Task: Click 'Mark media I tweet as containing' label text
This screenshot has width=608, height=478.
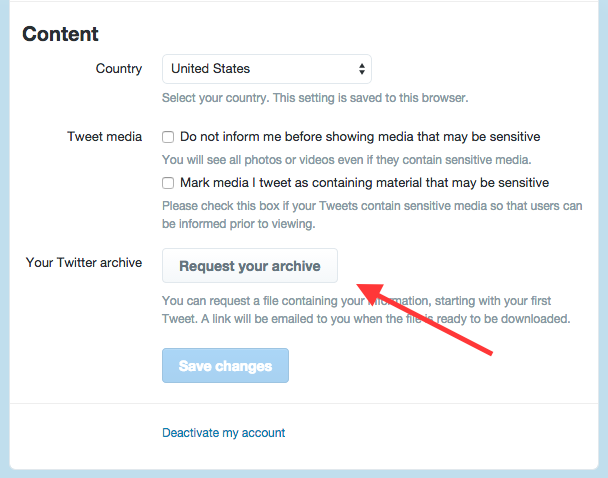Action: pos(364,183)
